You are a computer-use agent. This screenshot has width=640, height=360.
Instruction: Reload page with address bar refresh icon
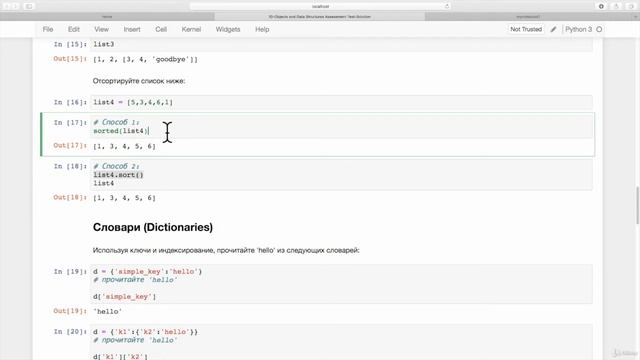pyautogui.click(x=447, y=6)
